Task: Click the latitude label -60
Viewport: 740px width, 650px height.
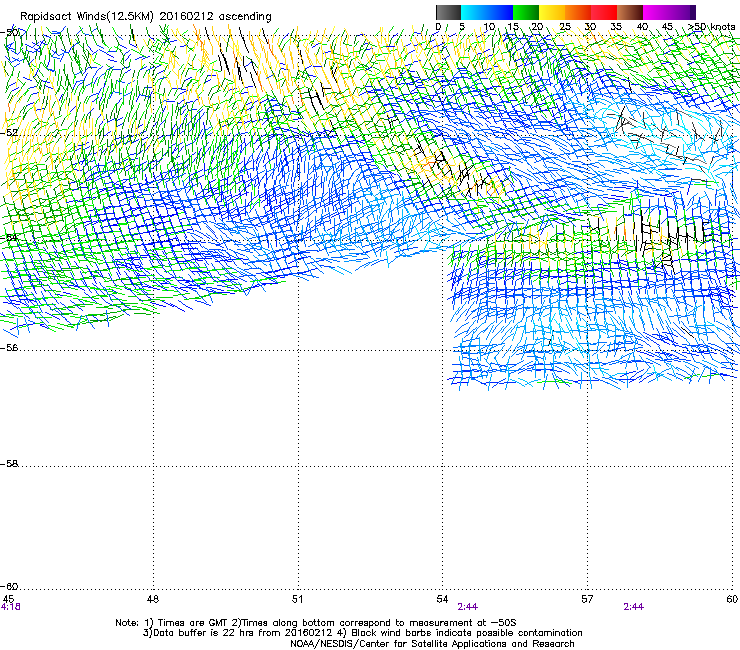Action: (9, 586)
